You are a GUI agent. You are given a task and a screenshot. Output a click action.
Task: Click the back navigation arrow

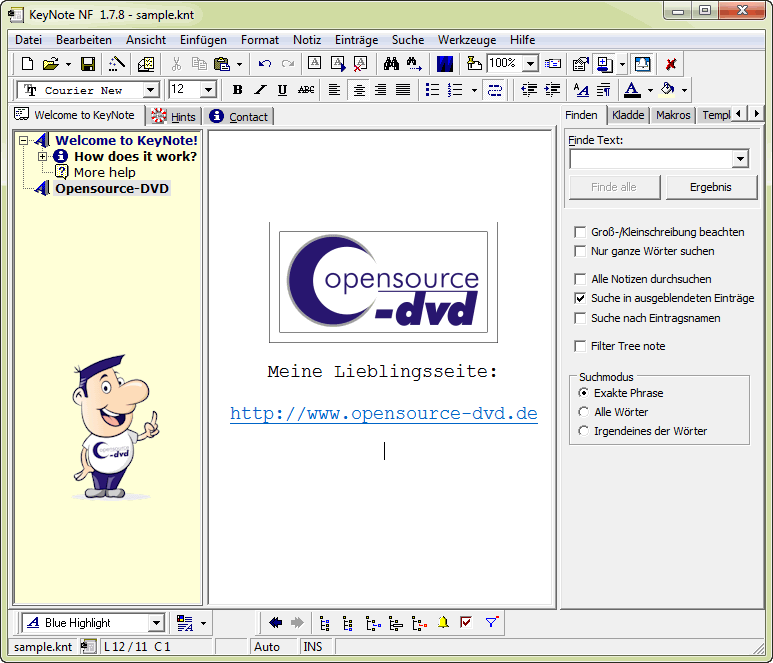pyautogui.click(x=275, y=623)
